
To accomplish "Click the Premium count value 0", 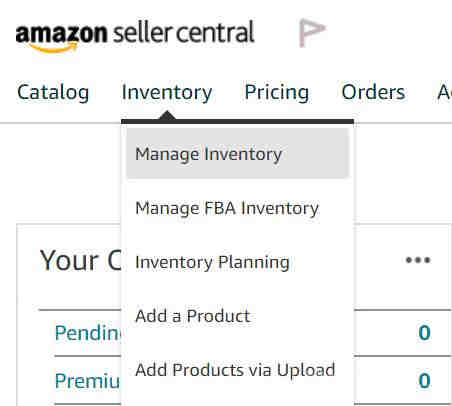I will pos(424,381).
